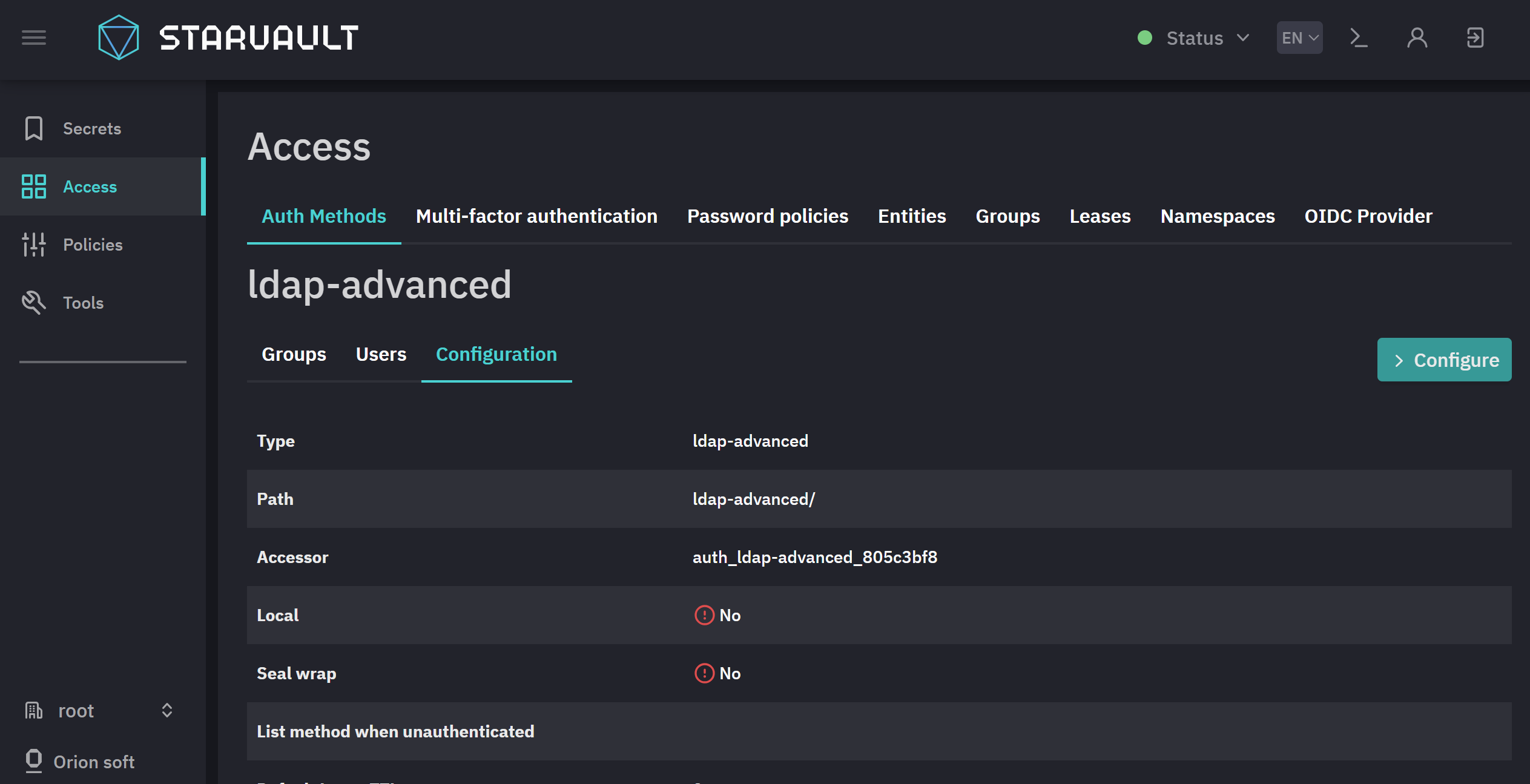The image size is (1530, 784).
Task: Click the Tools wrench icon
Action: pyautogui.click(x=34, y=303)
